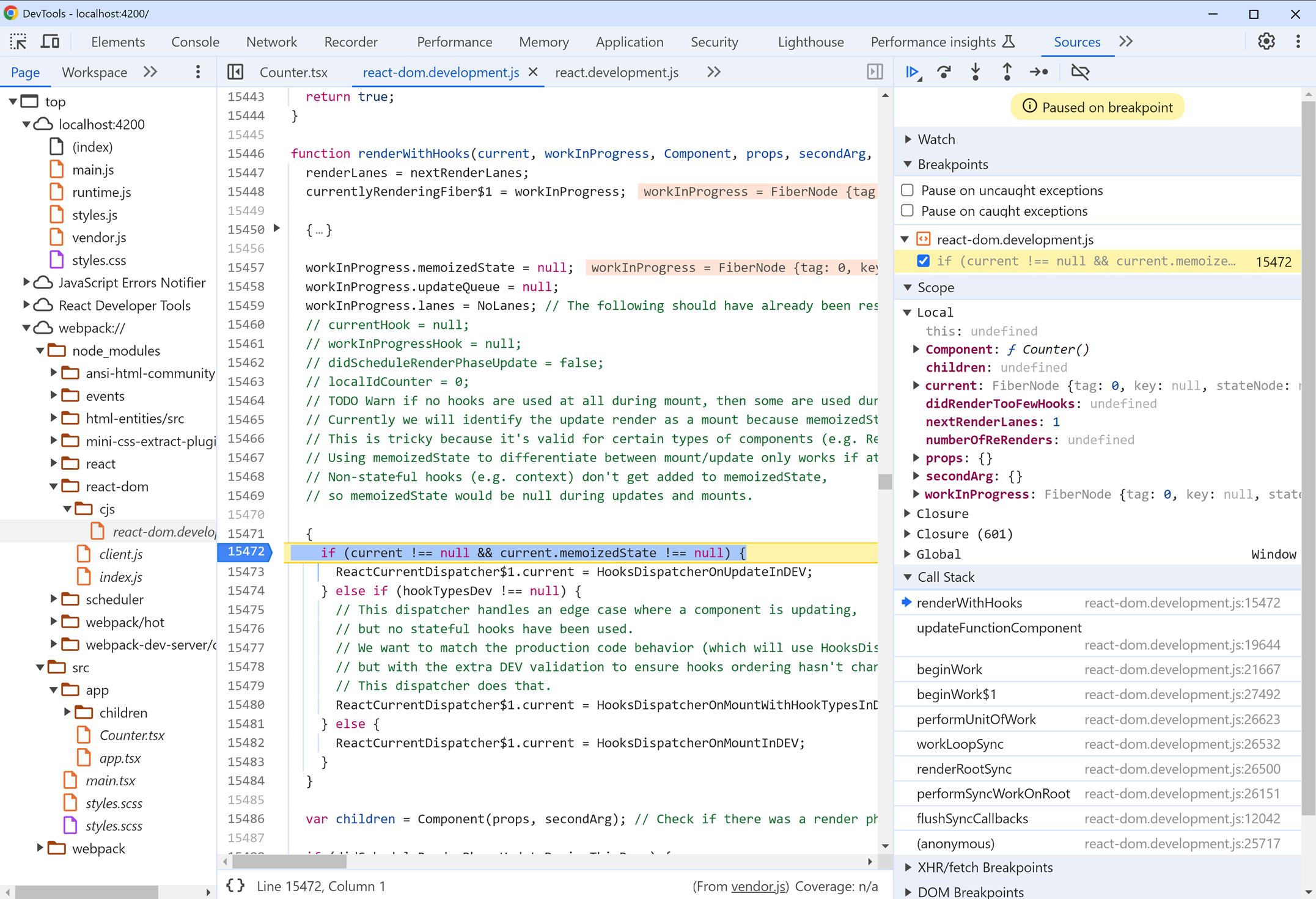Screen dimensions: 1316x899
Task: Collapse the Breakpoints section
Action: [908, 164]
